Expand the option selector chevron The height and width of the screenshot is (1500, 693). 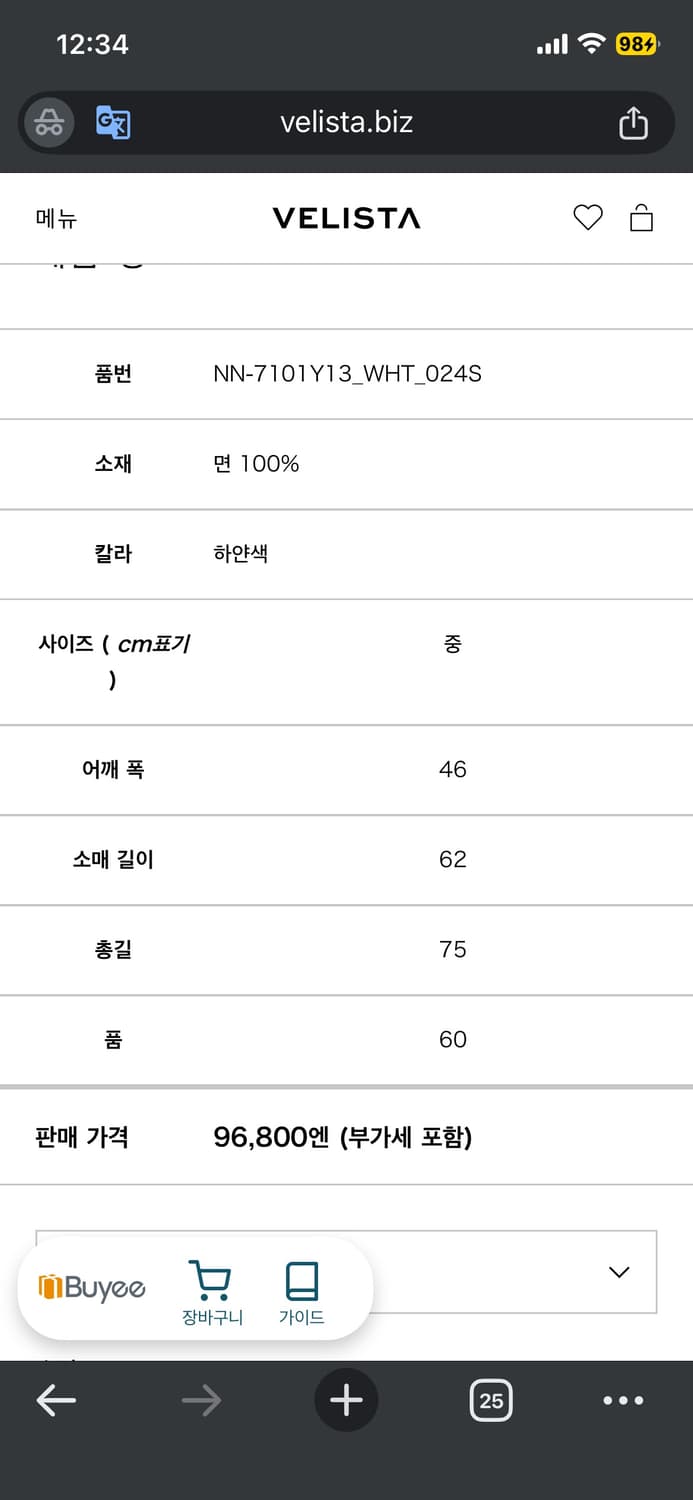click(619, 1271)
